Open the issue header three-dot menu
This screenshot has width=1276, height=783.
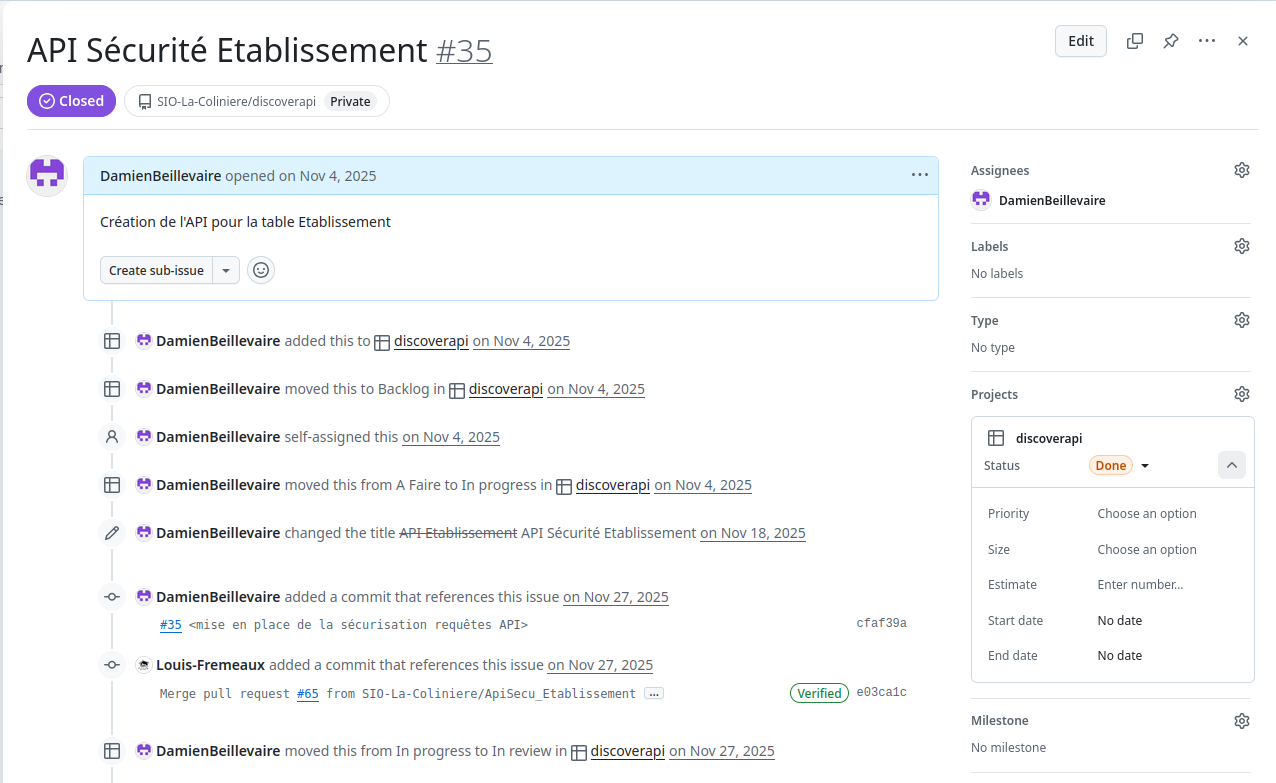1207,41
